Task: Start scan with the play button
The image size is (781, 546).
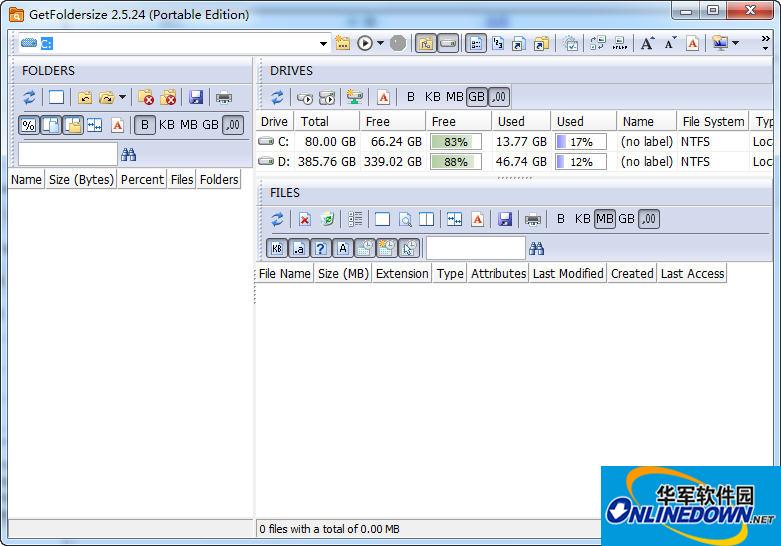Action: pyautogui.click(x=365, y=43)
